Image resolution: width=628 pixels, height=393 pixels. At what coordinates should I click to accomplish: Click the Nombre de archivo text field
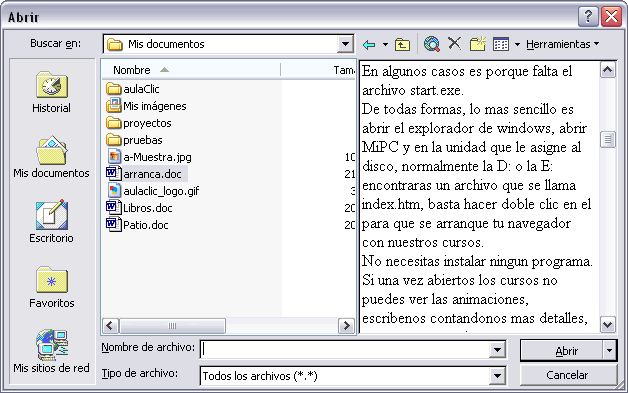tap(345, 350)
